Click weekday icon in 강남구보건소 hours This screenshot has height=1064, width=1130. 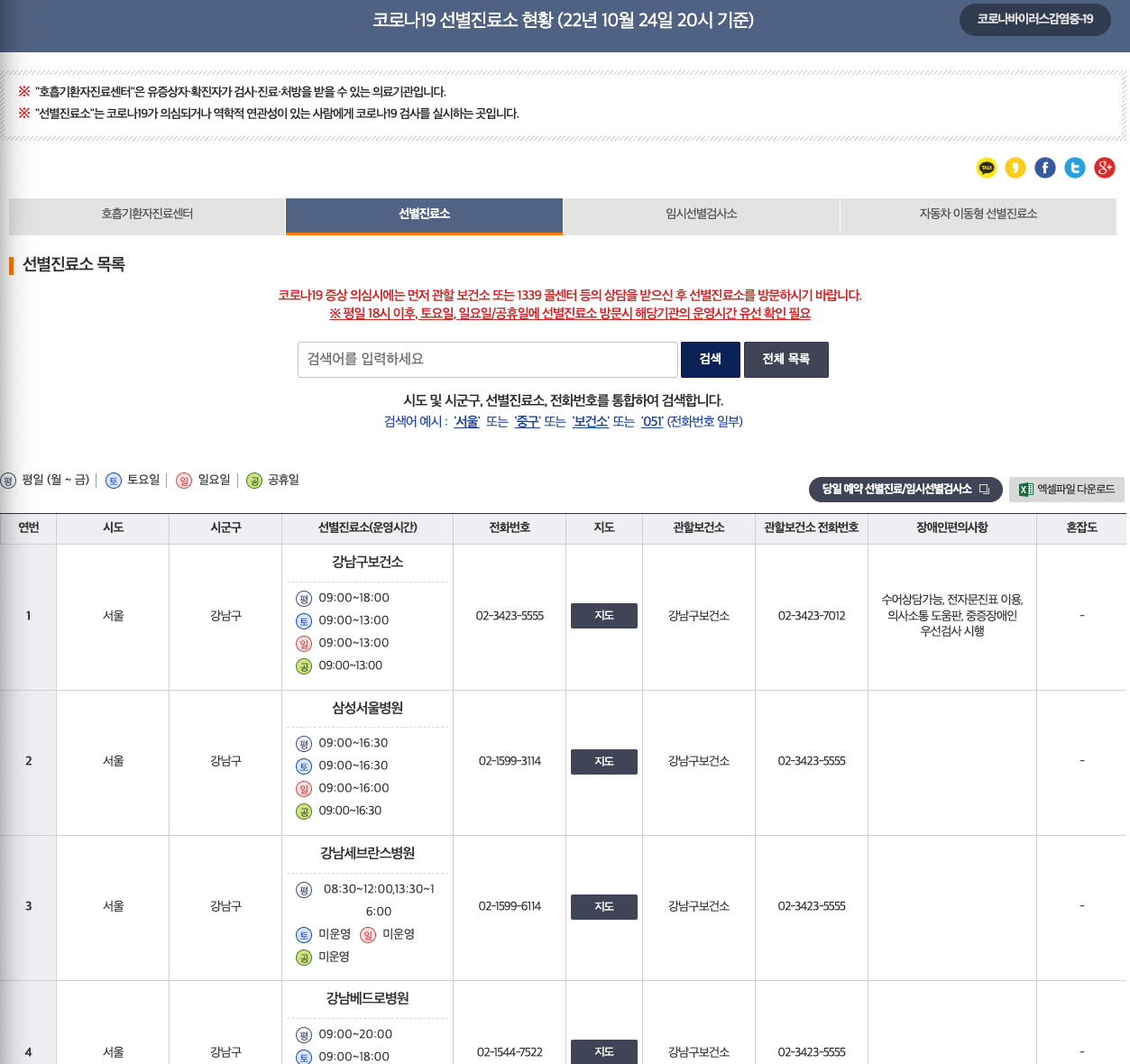(x=304, y=599)
